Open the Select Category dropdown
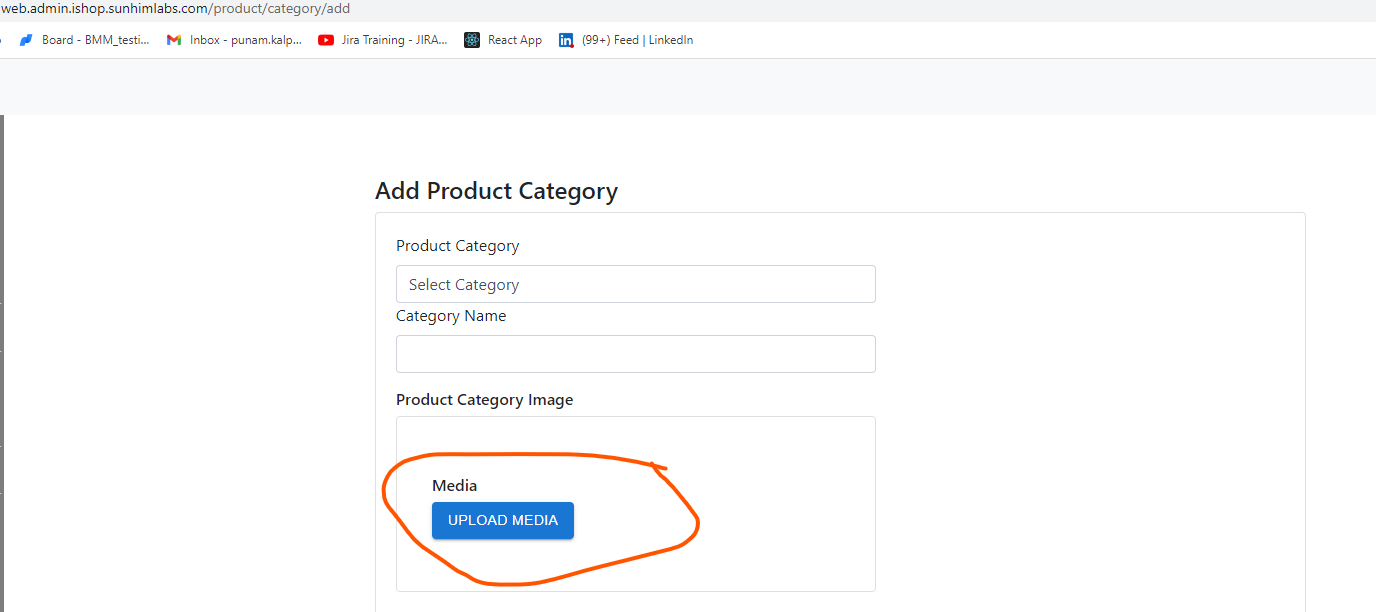 pos(635,284)
